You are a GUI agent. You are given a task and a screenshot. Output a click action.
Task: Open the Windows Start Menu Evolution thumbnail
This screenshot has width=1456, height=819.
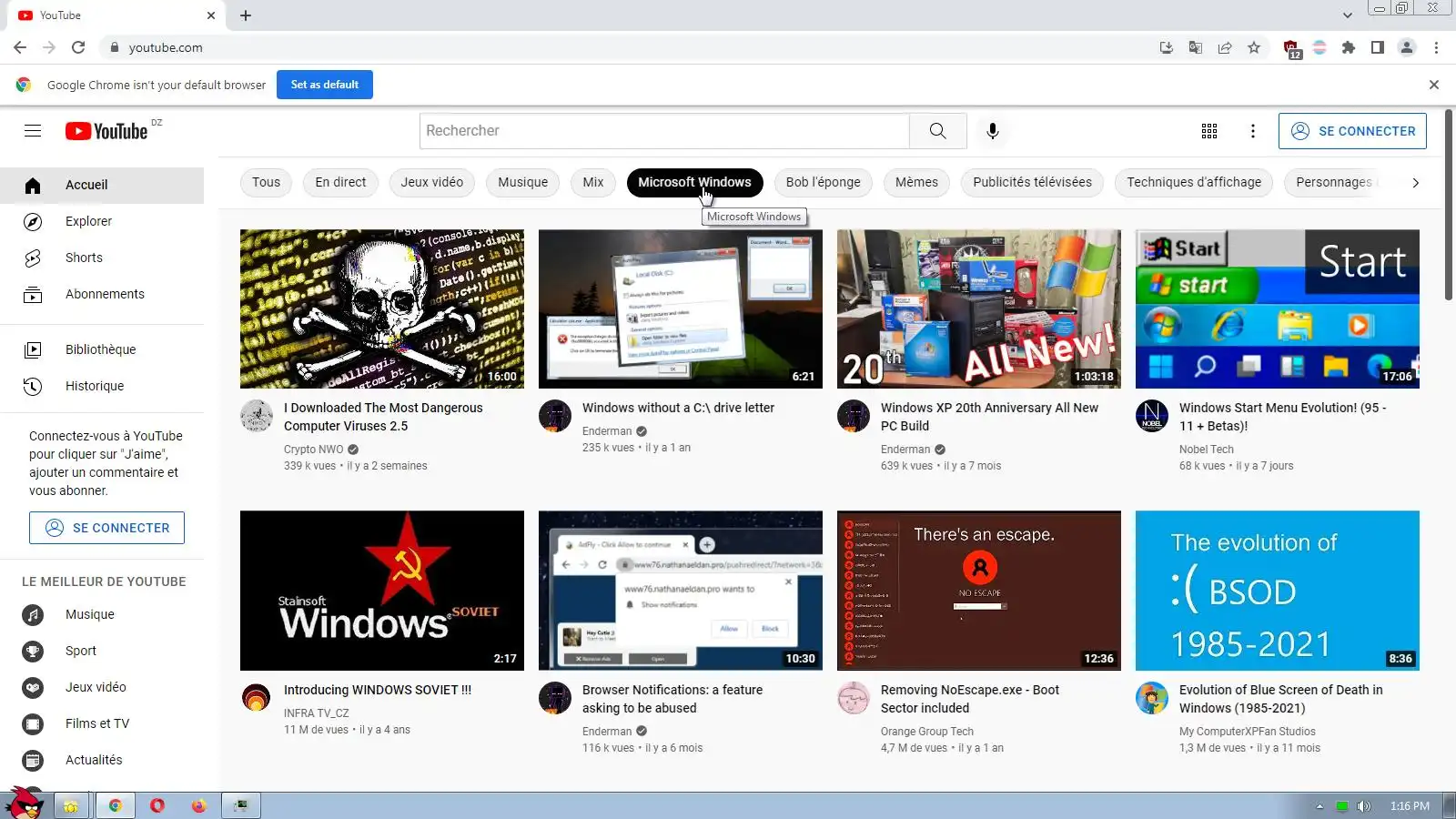[1278, 309]
